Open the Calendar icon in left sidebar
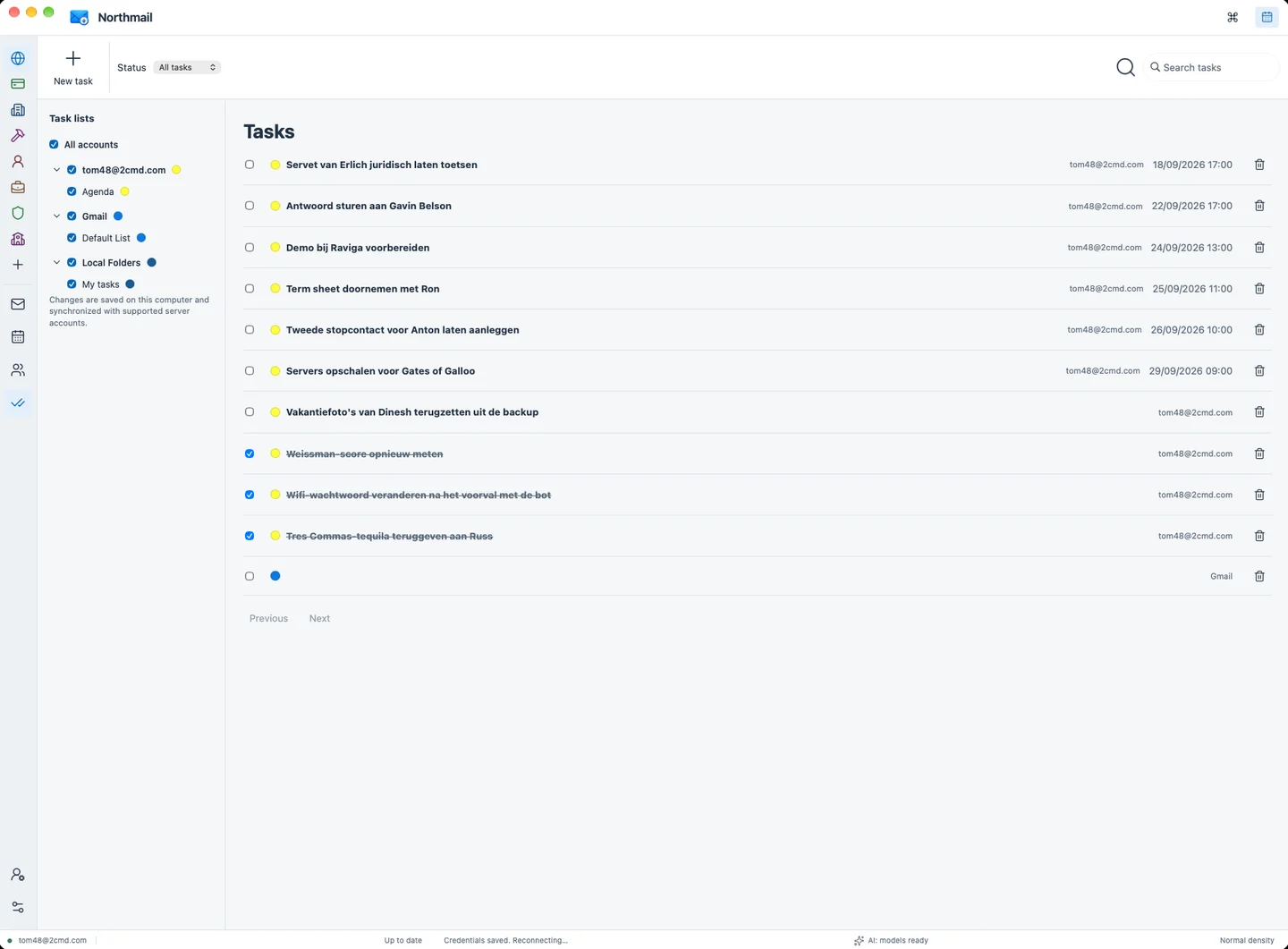 tap(18, 337)
